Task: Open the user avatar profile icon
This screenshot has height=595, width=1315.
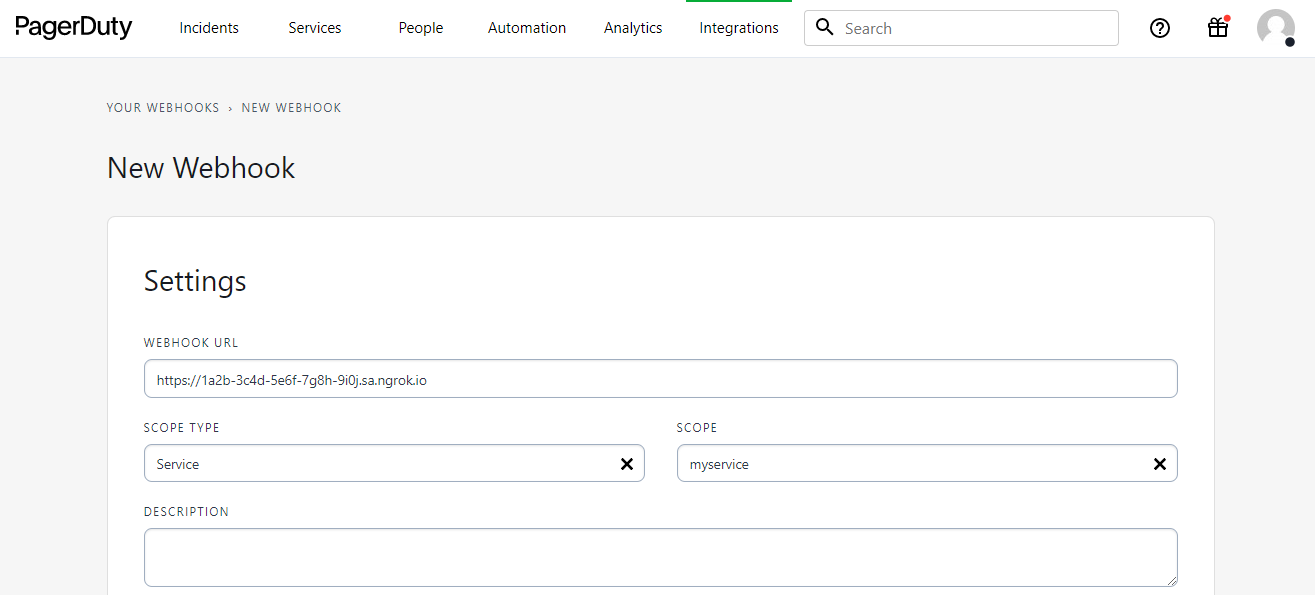Action: (1275, 28)
